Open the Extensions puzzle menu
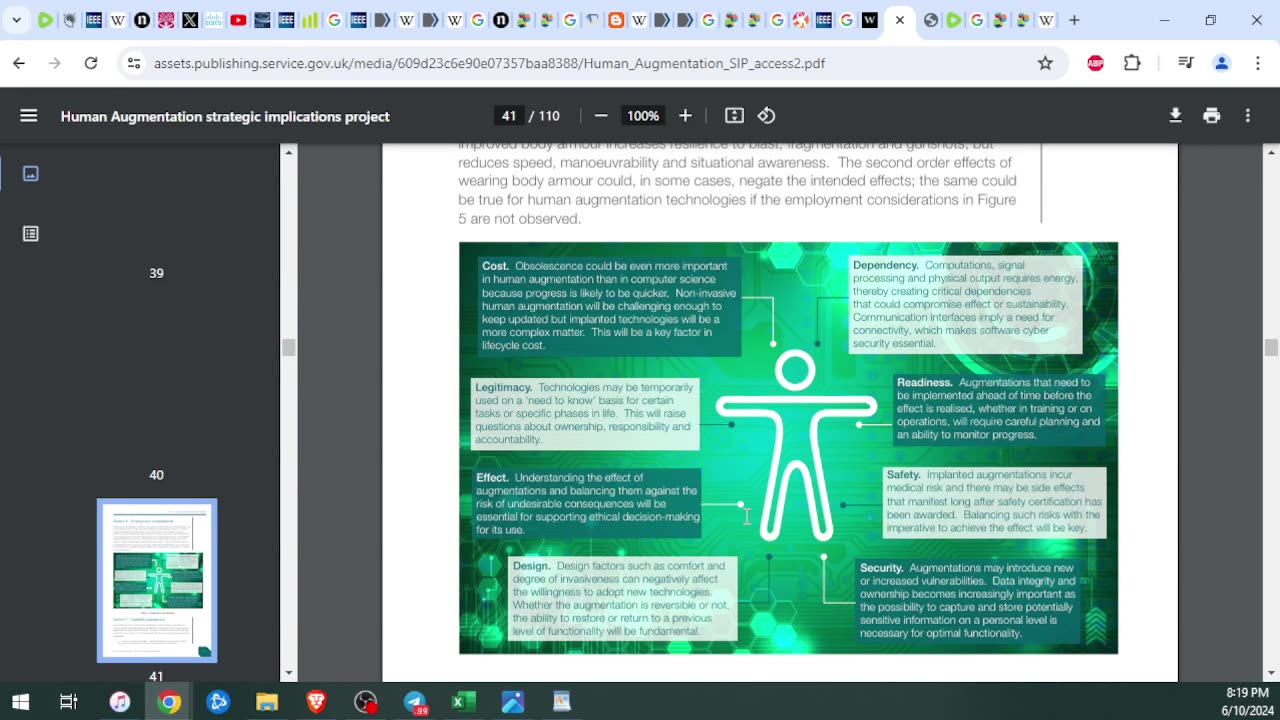 pyautogui.click(x=1132, y=63)
